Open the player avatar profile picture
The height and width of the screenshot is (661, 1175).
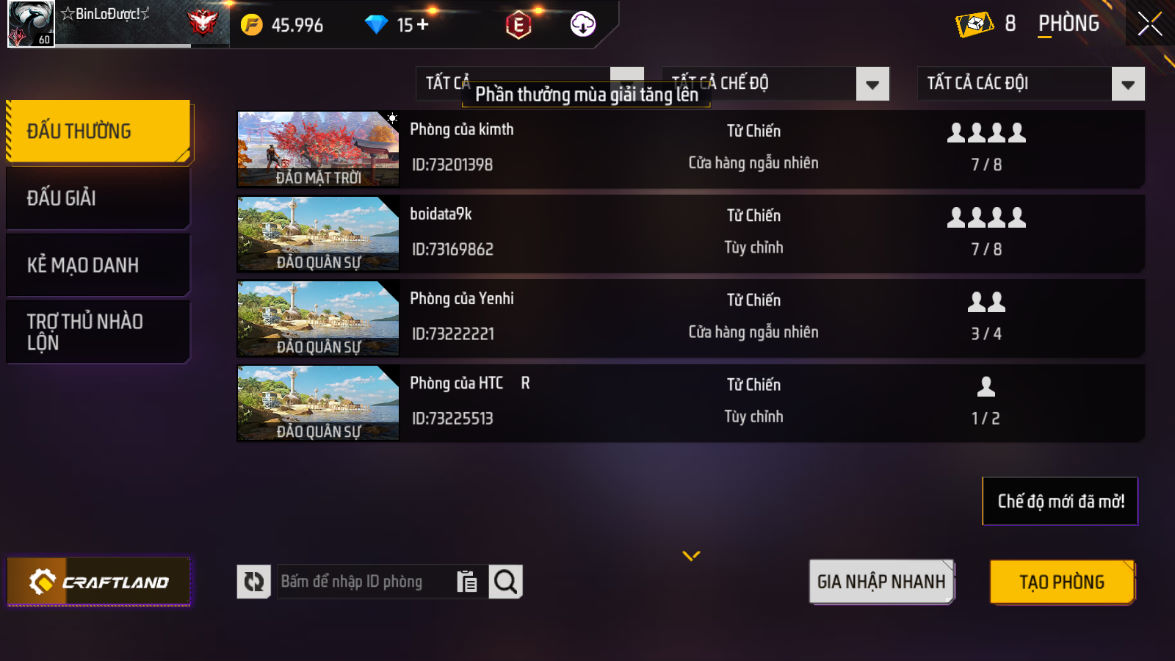pyautogui.click(x=30, y=23)
